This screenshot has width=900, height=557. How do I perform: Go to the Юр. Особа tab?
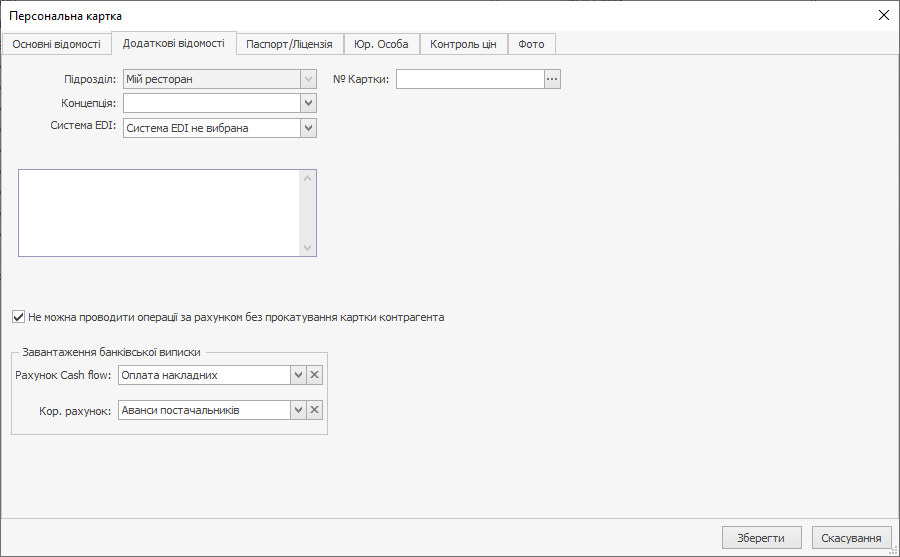(x=381, y=44)
